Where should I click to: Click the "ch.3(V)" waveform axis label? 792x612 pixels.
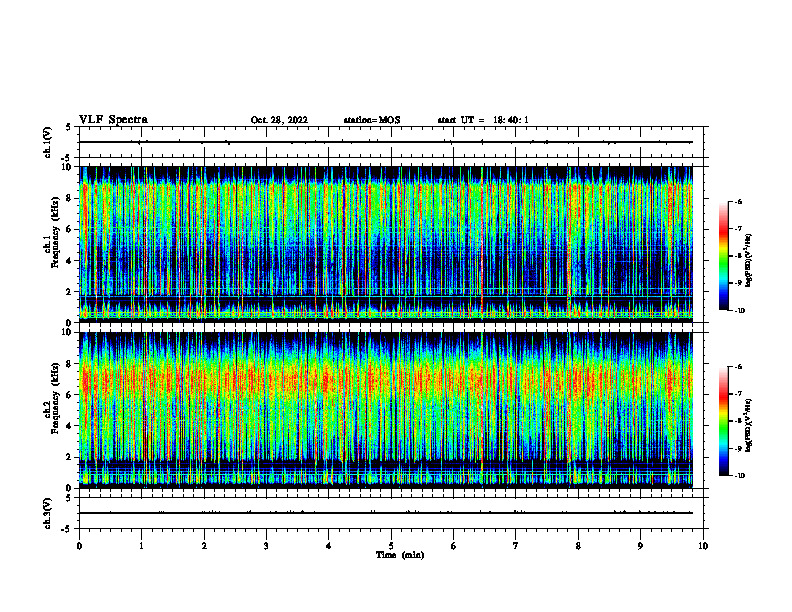click(48, 514)
